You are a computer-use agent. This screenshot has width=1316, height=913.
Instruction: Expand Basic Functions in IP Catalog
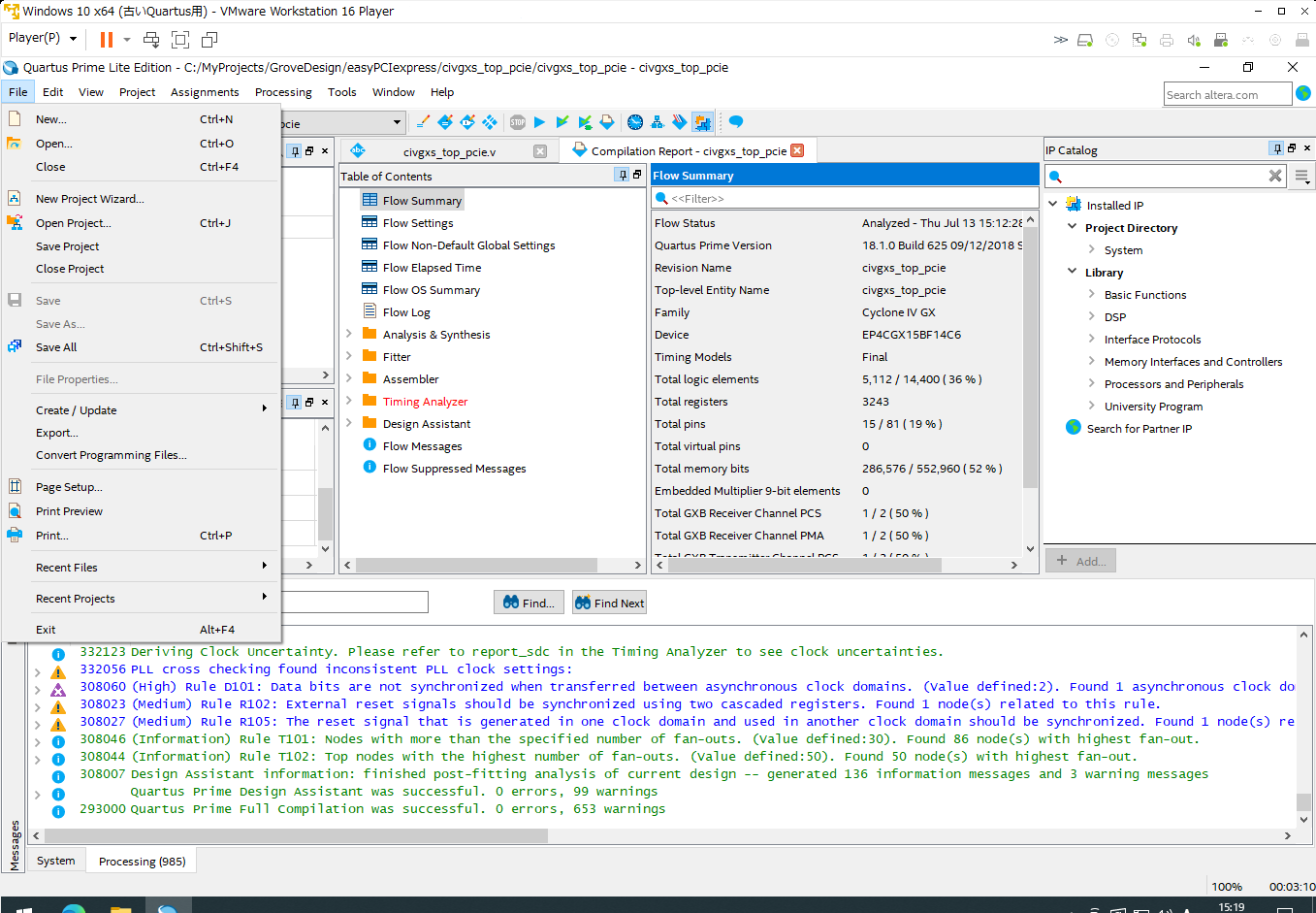point(1092,294)
